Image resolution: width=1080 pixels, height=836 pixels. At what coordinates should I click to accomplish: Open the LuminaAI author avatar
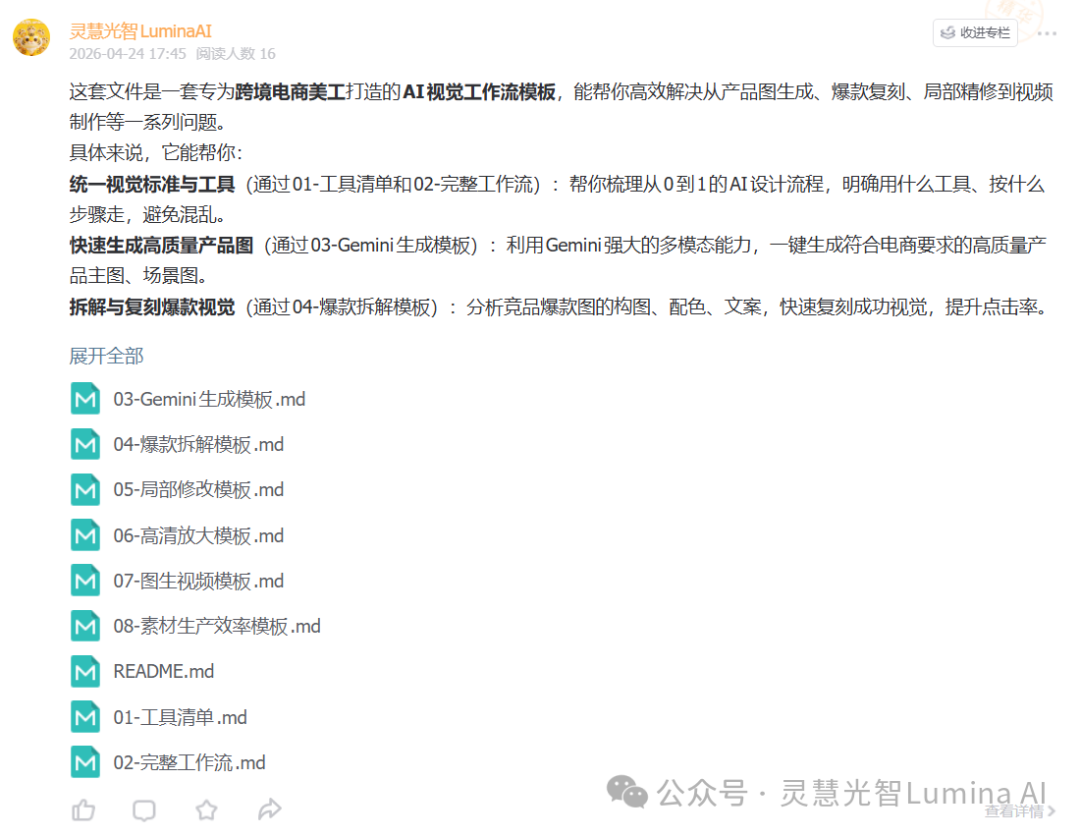[32, 37]
